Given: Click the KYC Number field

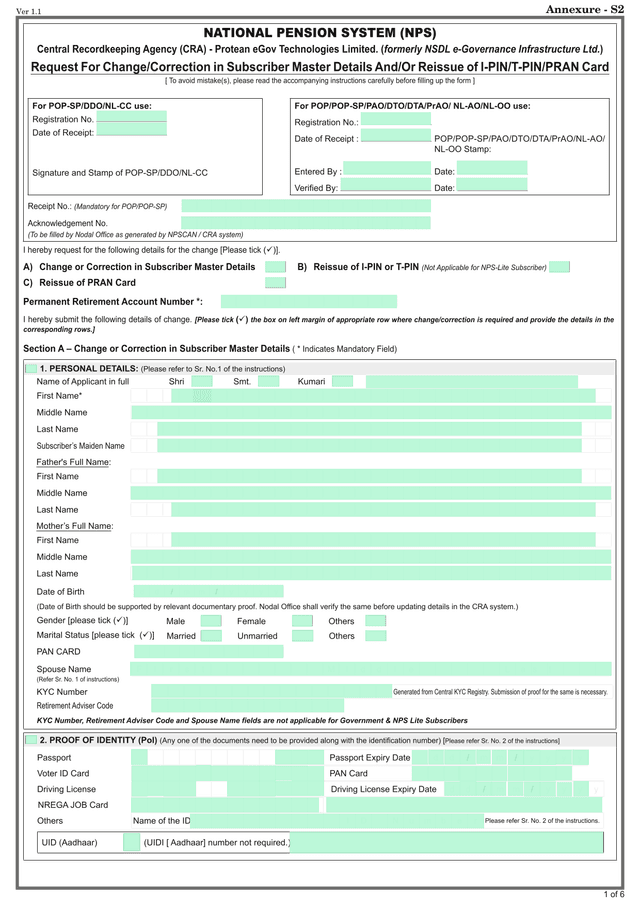Looking at the screenshot, I should point(270,692).
